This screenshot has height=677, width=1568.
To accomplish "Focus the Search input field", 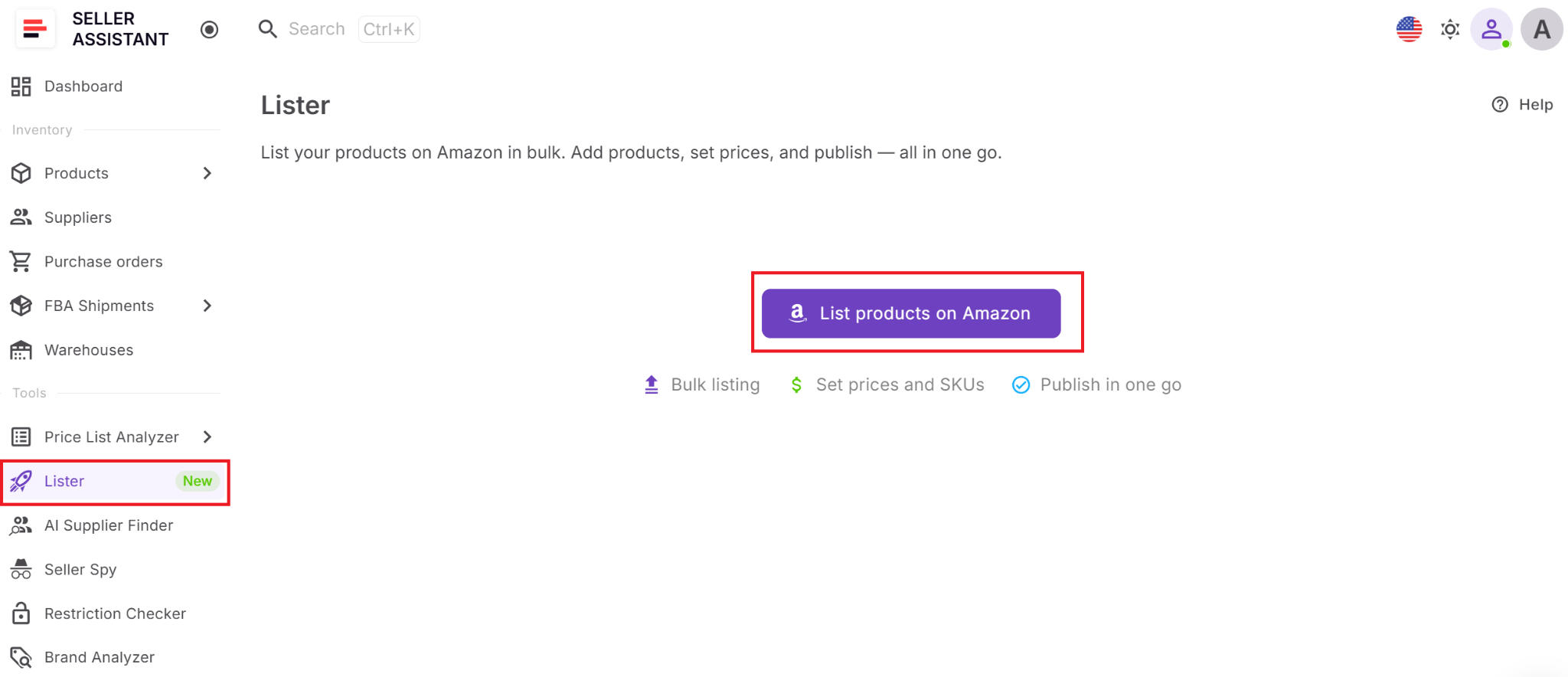I will (x=317, y=29).
